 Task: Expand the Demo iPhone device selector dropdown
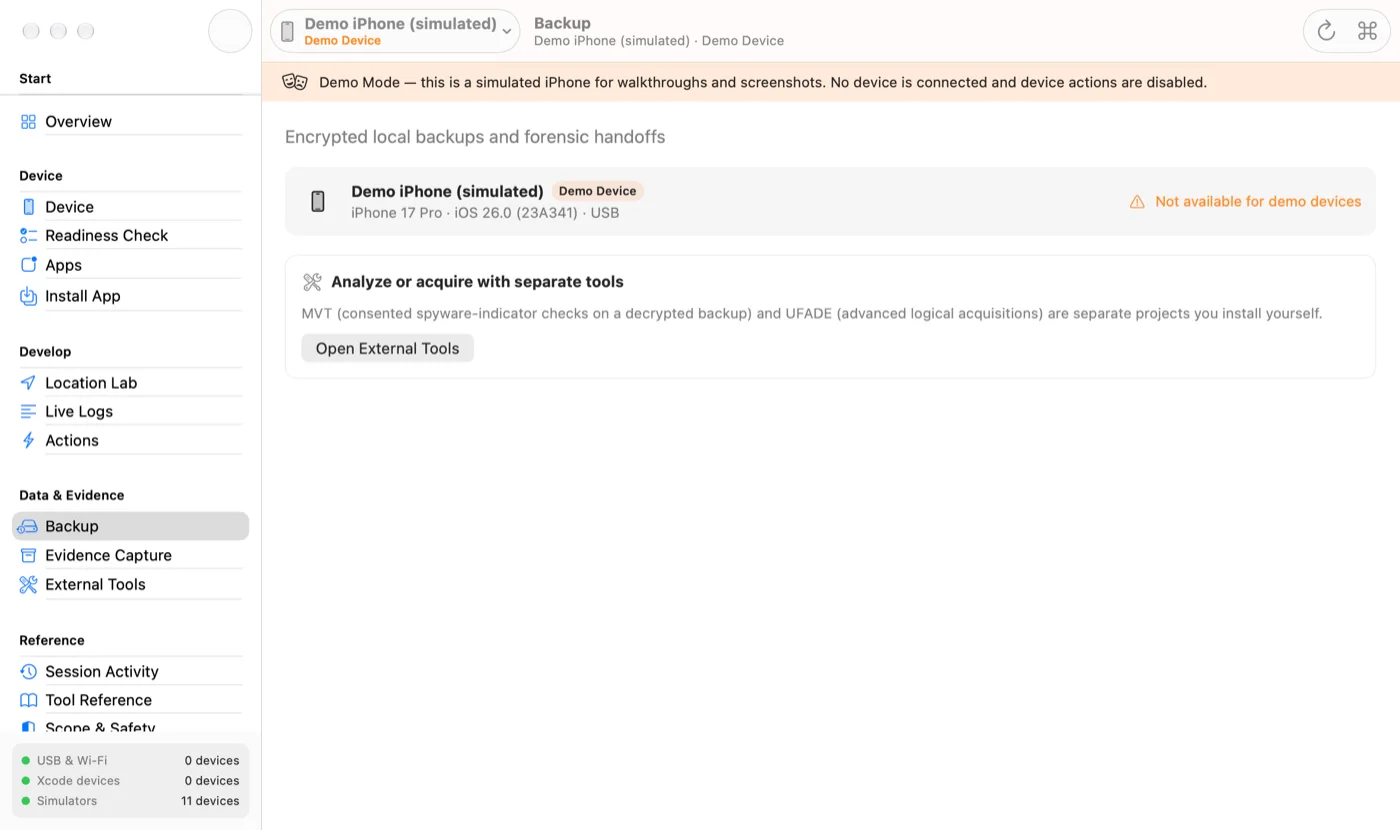tap(395, 31)
